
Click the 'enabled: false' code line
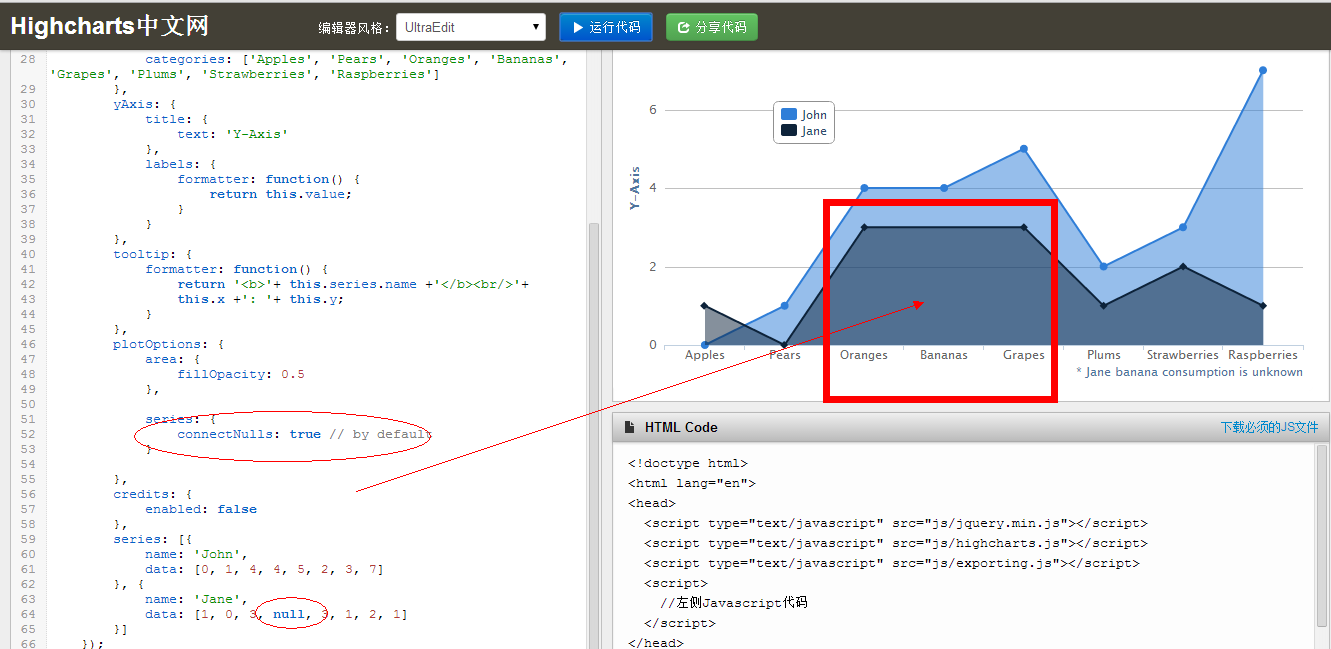(x=201, y=509)
